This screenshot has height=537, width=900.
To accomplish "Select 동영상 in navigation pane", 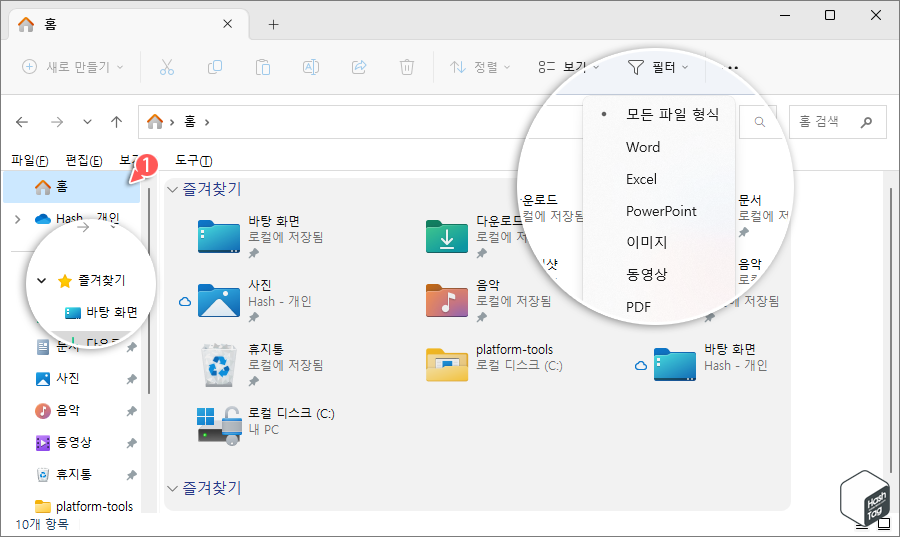I will pos(64,443).
